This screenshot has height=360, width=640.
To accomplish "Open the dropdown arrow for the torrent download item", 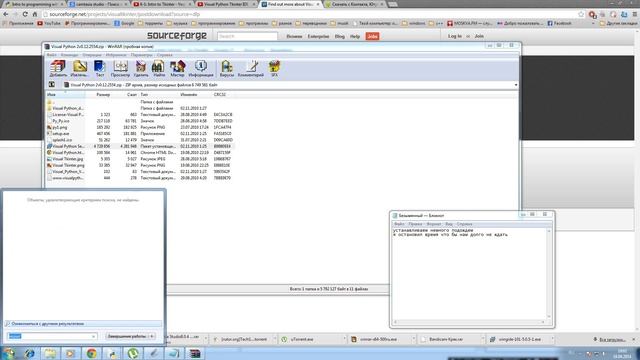I will pos(274,339).
